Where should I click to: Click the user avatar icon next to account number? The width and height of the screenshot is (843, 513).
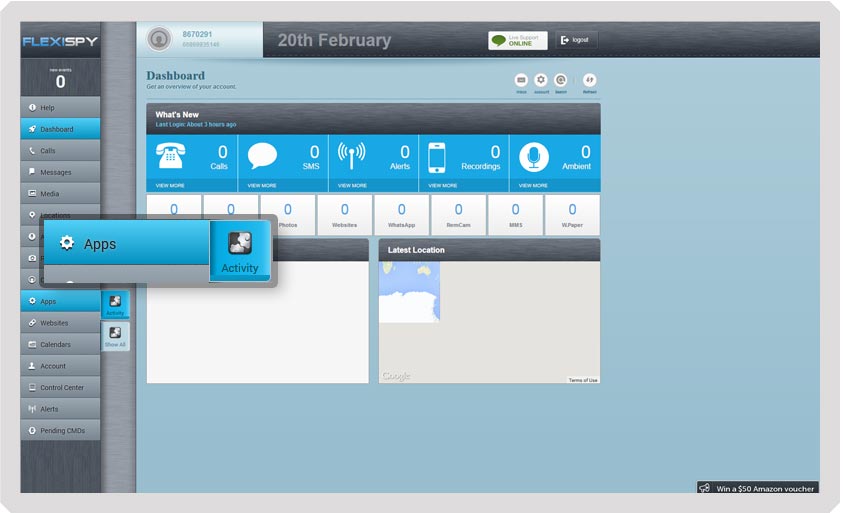coord(159,39)
